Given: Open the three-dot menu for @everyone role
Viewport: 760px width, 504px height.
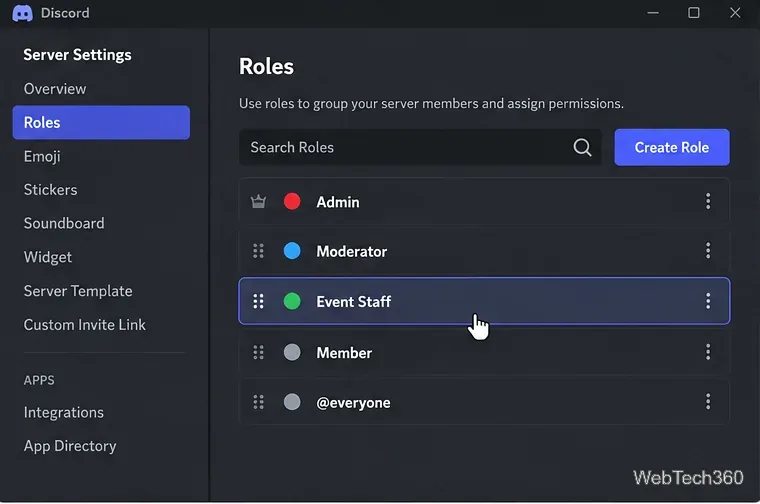Looking at the screenshot, I should 708,402.
